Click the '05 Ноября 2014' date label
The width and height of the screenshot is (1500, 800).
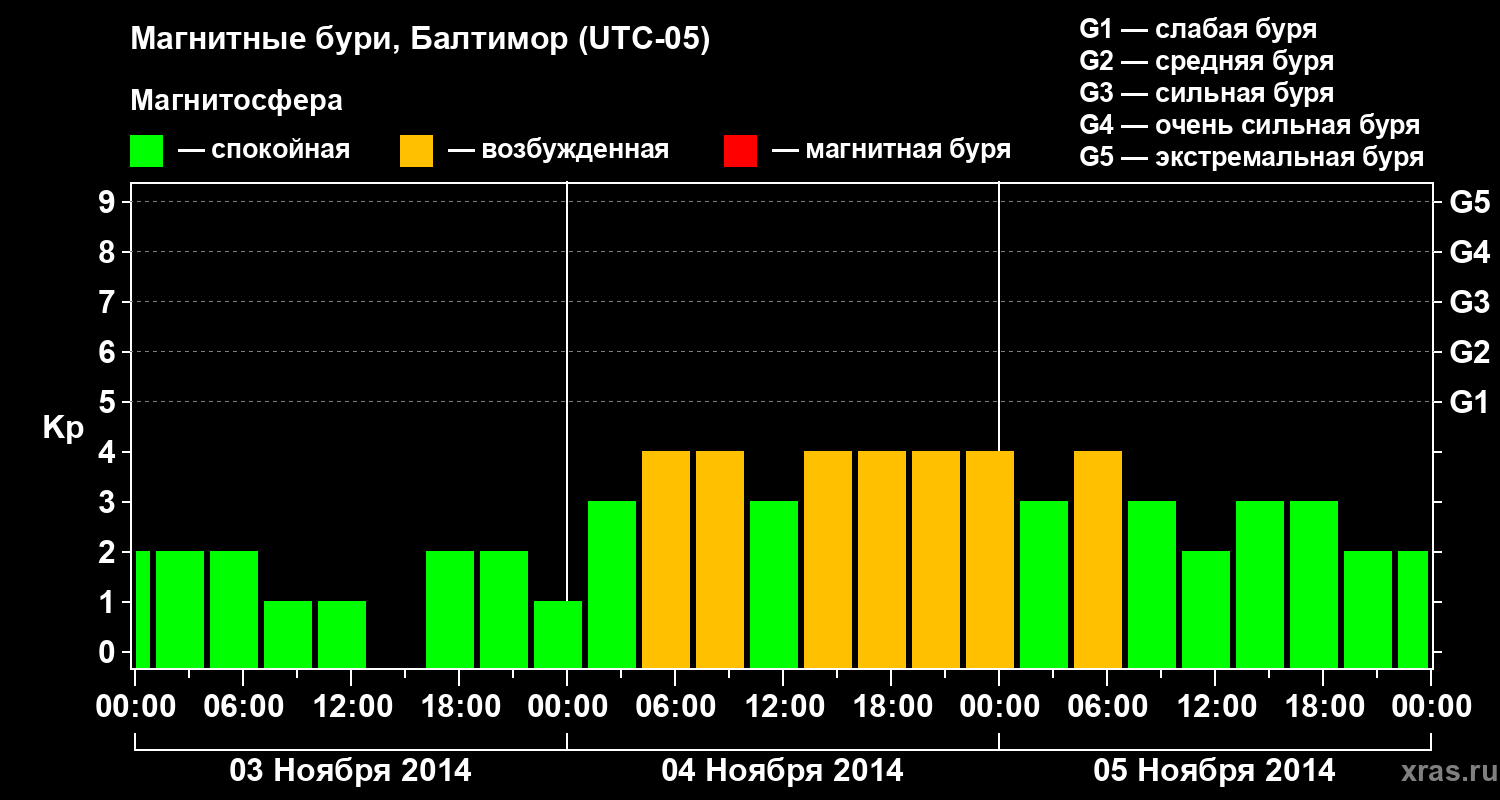(1215, 770)
